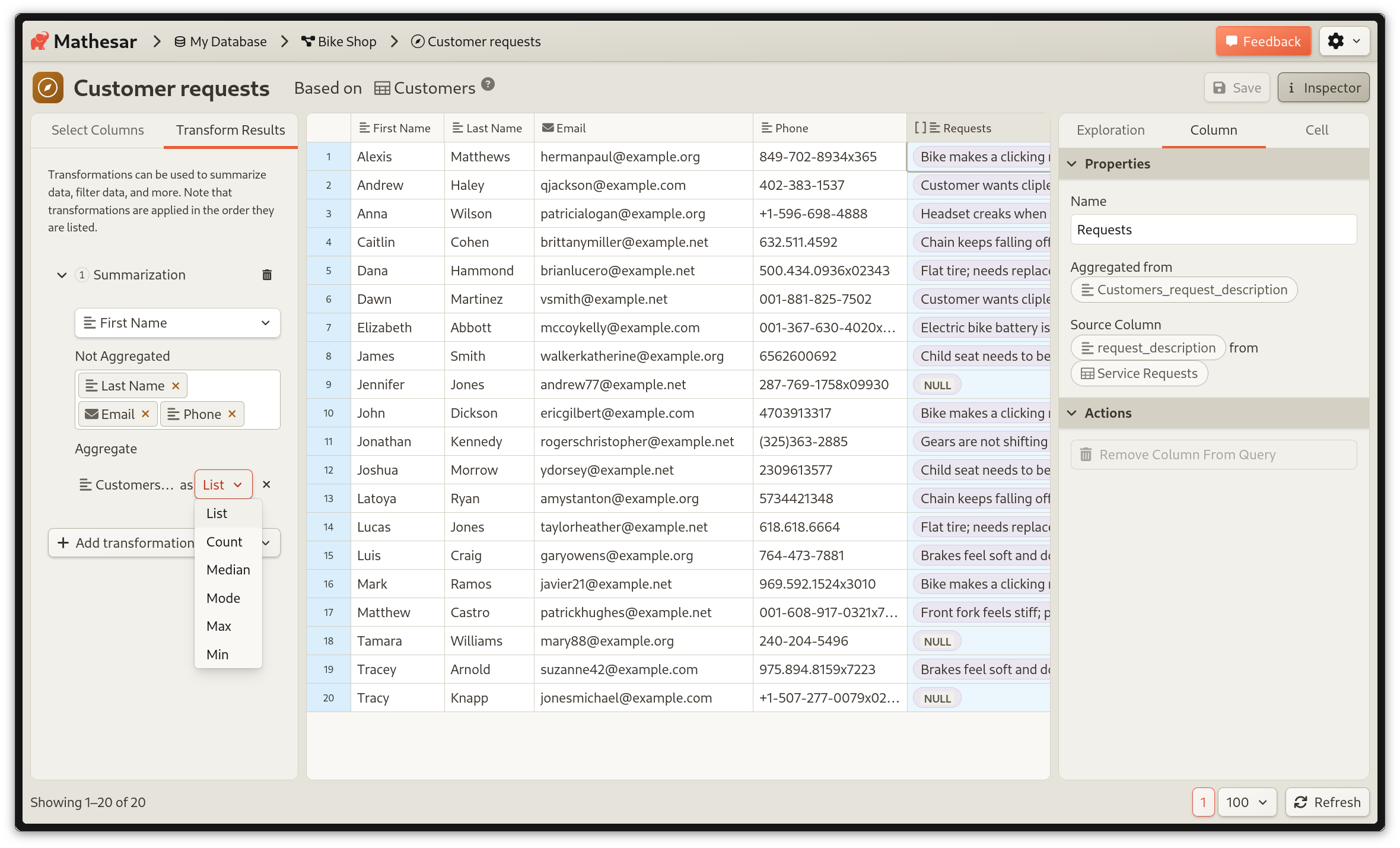Click request_description source column chip
Image resolution: width=1400 pixels, height=848 pixels.
point(1148,348)
